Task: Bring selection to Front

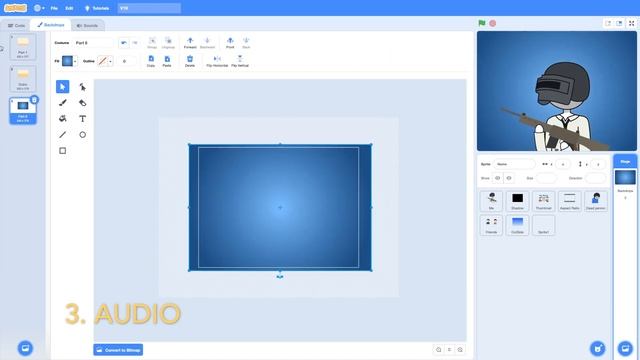Action: (230, 42)
